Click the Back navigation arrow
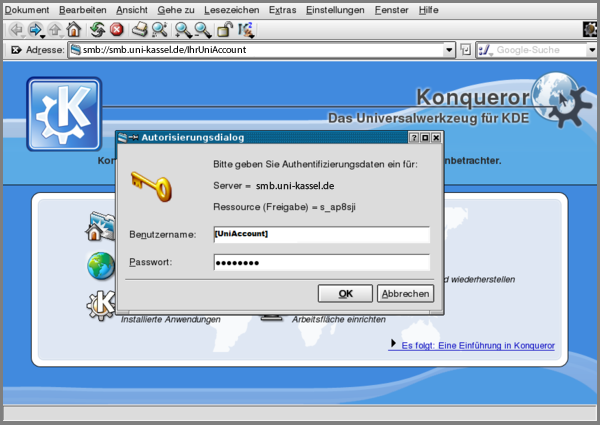Image resolution: width=600 pixels, height=425 pixels. [x=14, y=29]
